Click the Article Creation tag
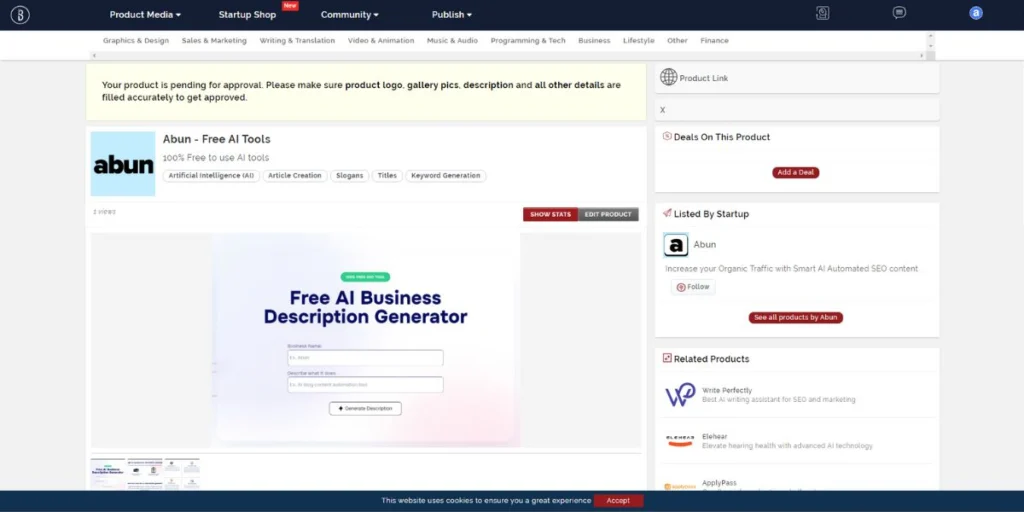 pos(295,176)
